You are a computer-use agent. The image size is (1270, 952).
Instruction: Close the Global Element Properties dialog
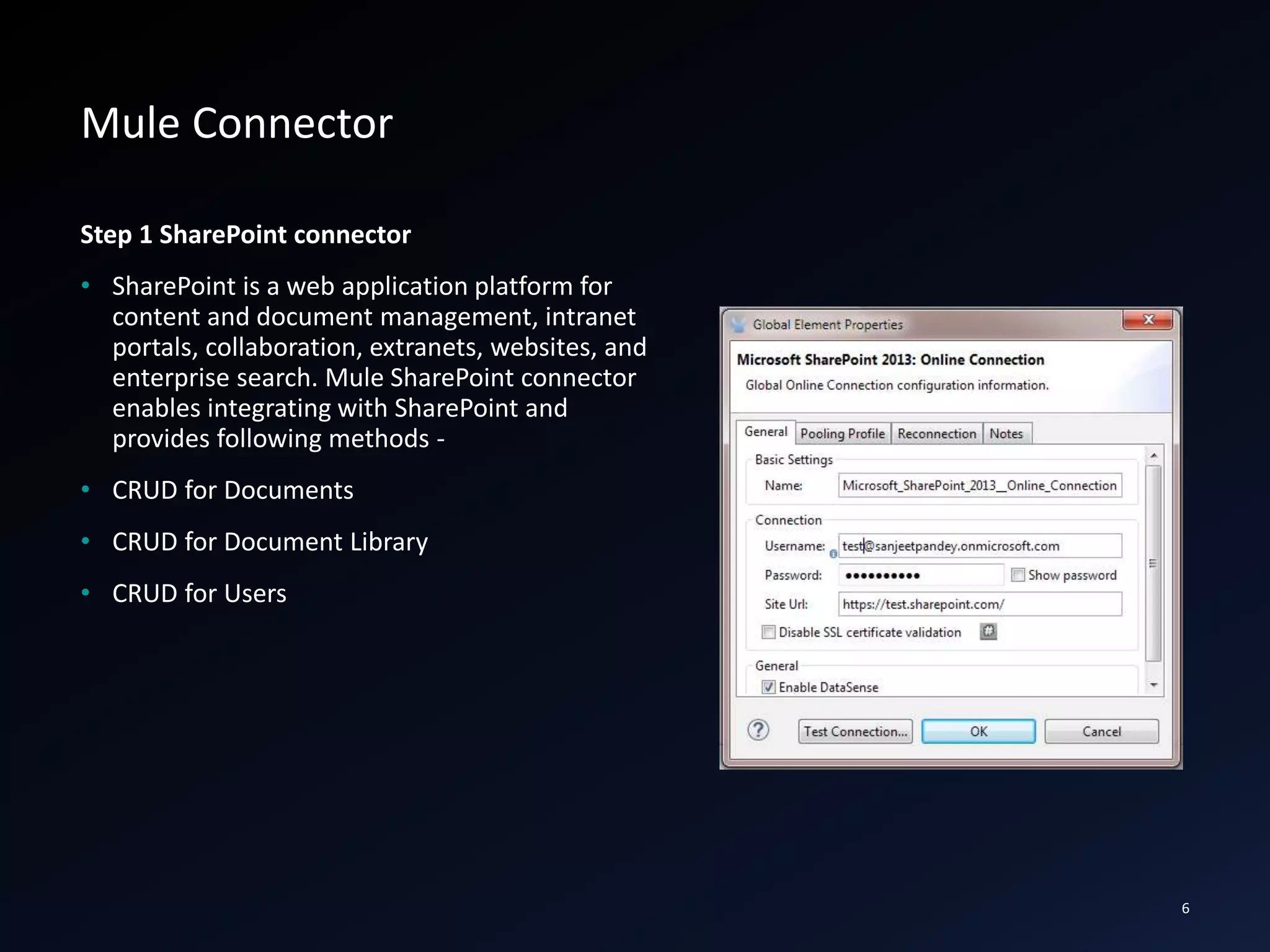pos(1147,320)
